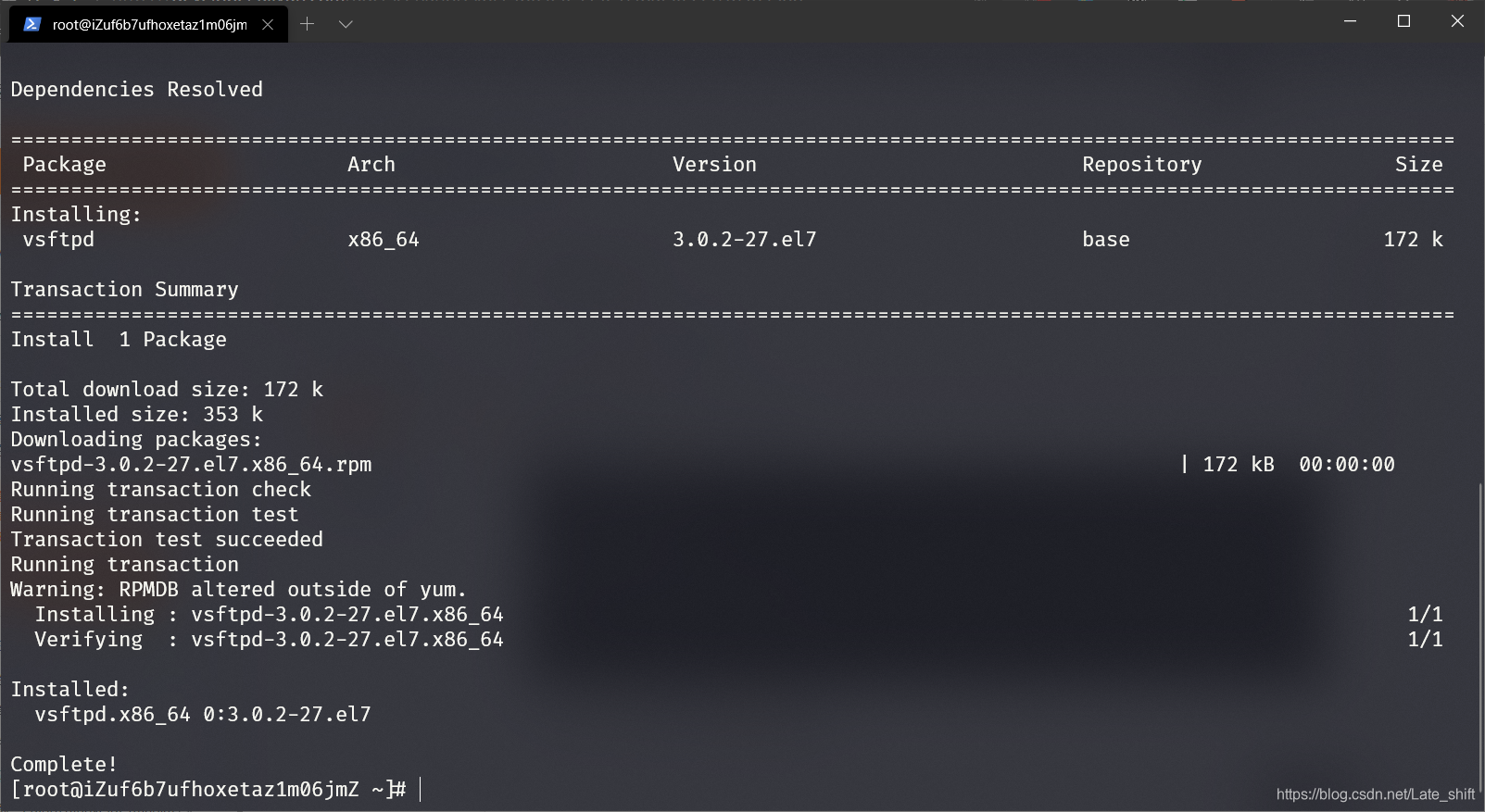Click the 'Repository' column header
Image resolution: width=1485 pixels, height=812 pixels.
point(1141,165)
